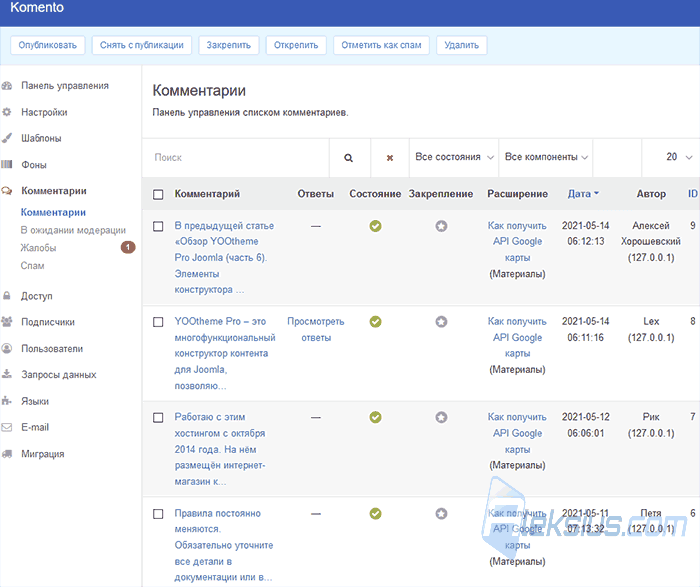700x587 pixels.
Task: Open Настройки in sidebar menu
Action: [x=44, y=112]
